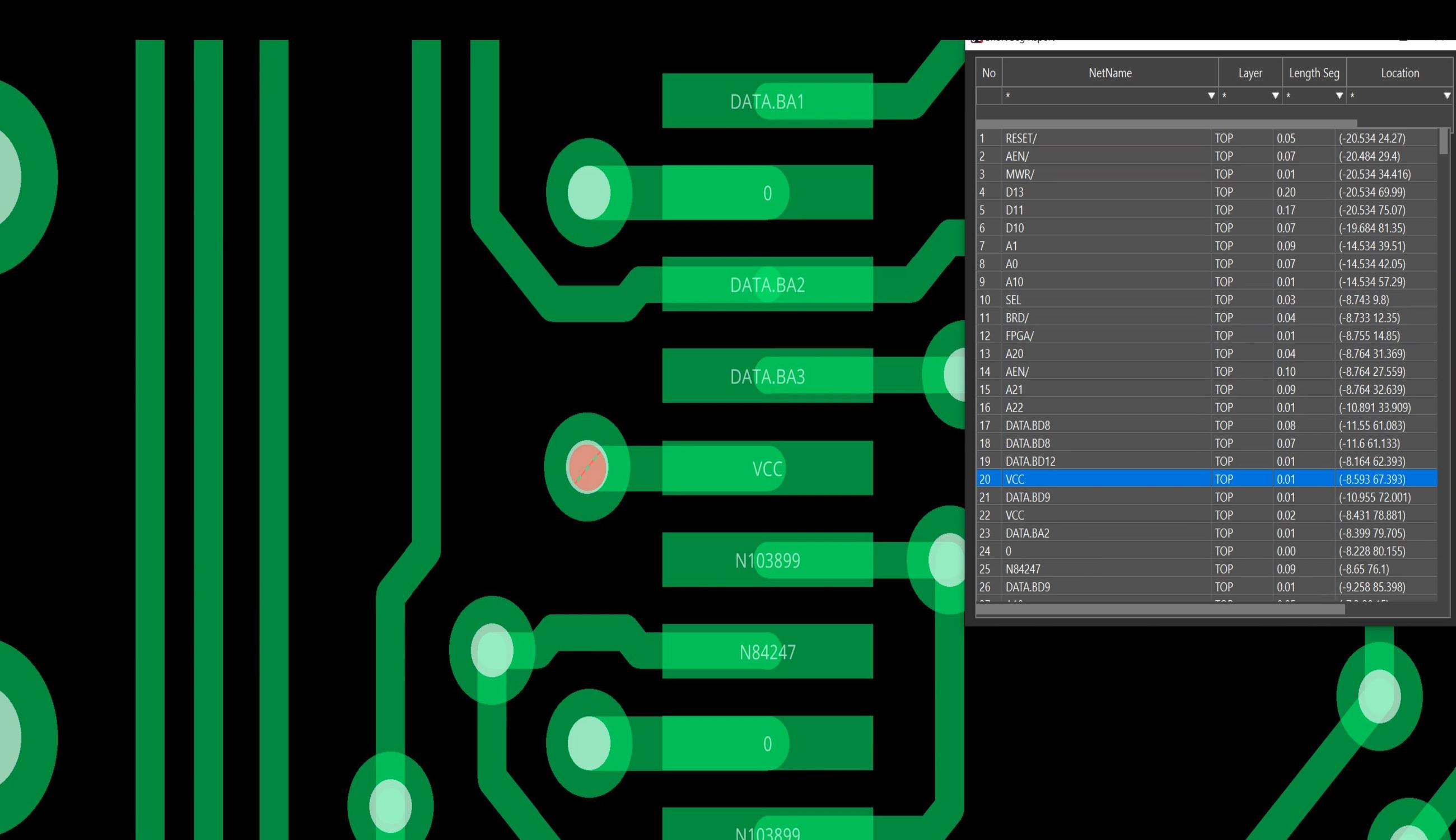Click the Location column header

pyautogui.click(x=1399, y=73)
